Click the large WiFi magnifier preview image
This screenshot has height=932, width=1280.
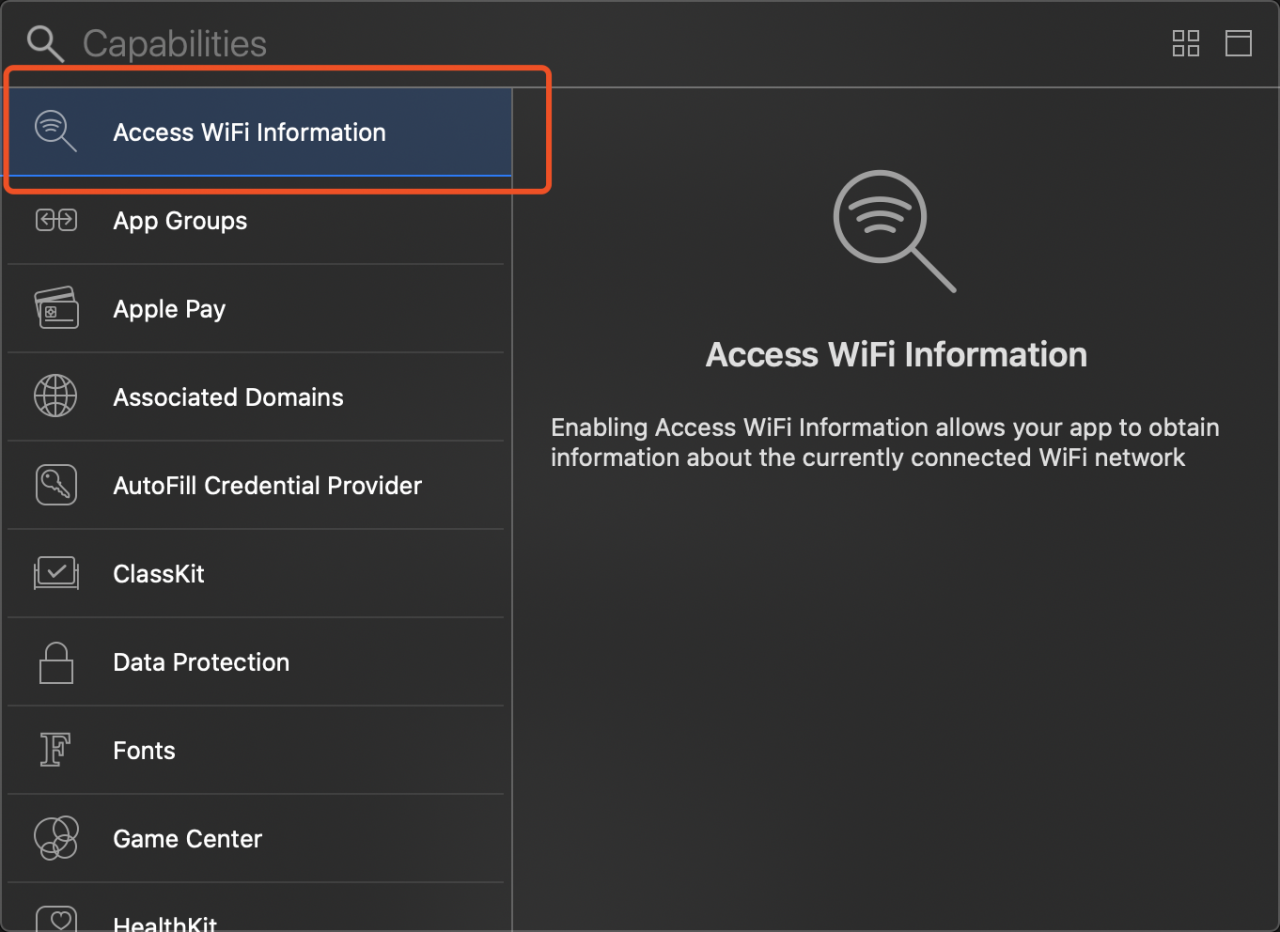point(895,232)
